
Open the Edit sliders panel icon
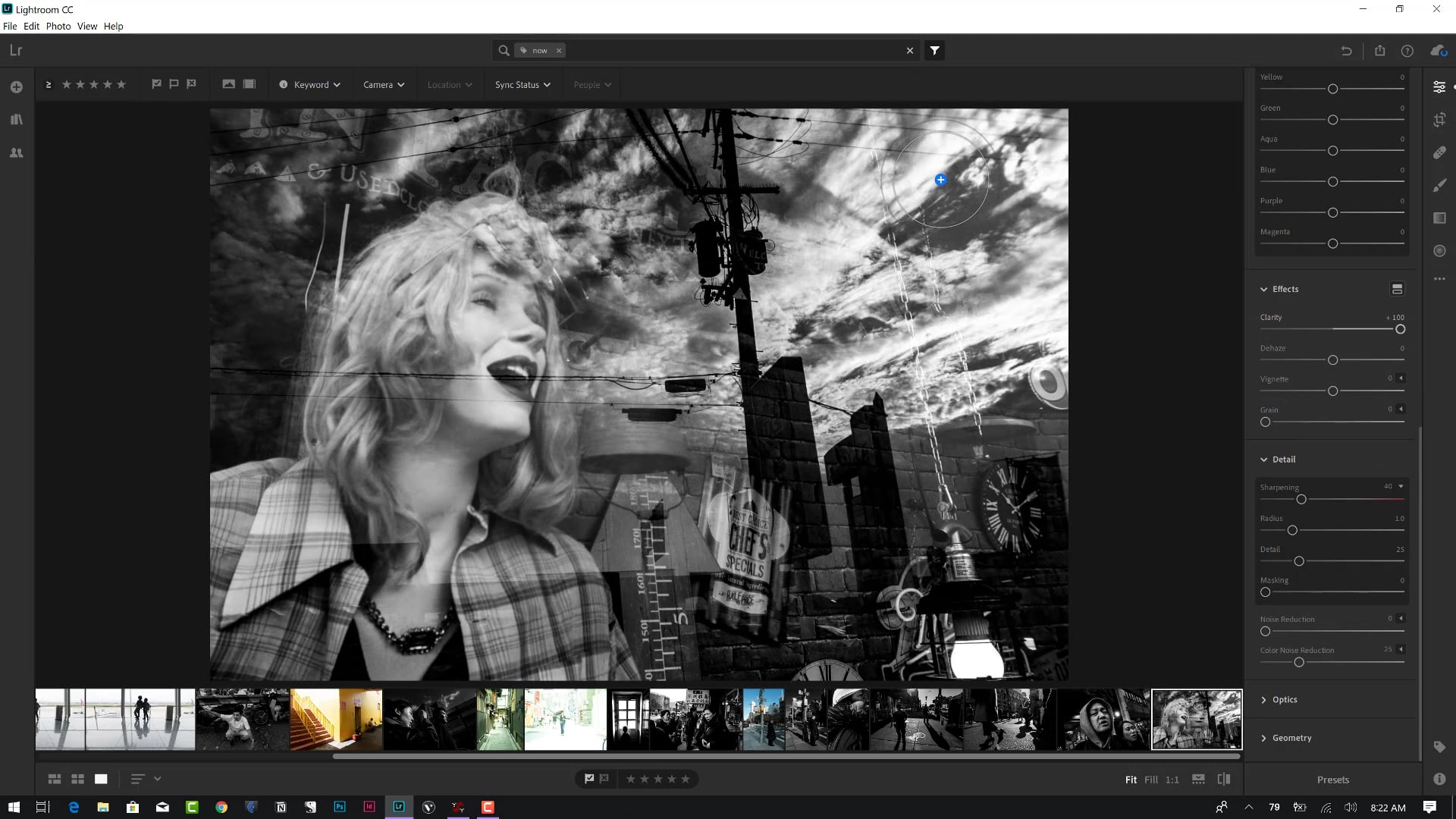[x=1439, y=87]
